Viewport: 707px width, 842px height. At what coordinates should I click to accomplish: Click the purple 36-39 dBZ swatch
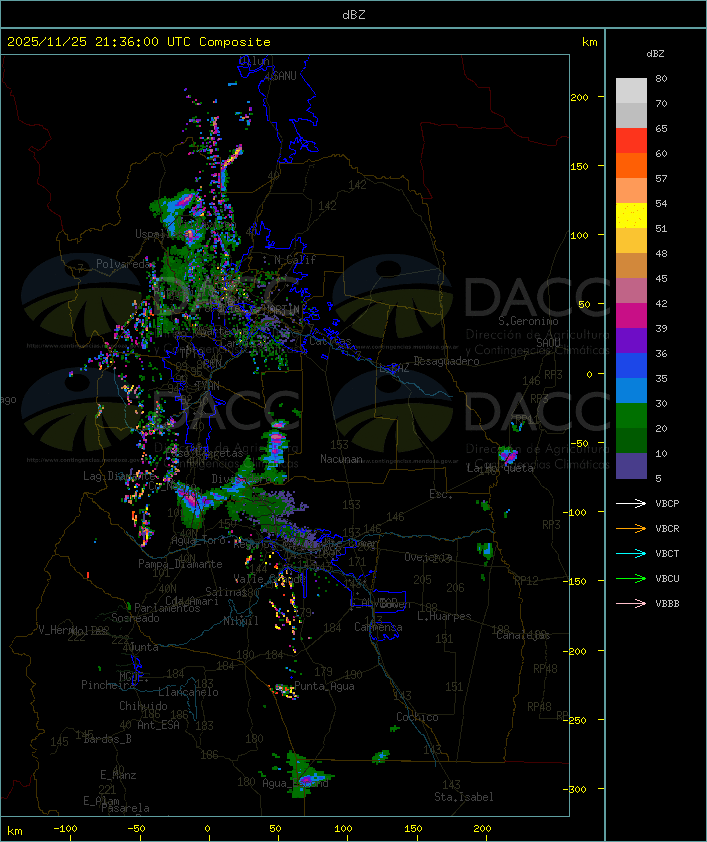[631, 340]
